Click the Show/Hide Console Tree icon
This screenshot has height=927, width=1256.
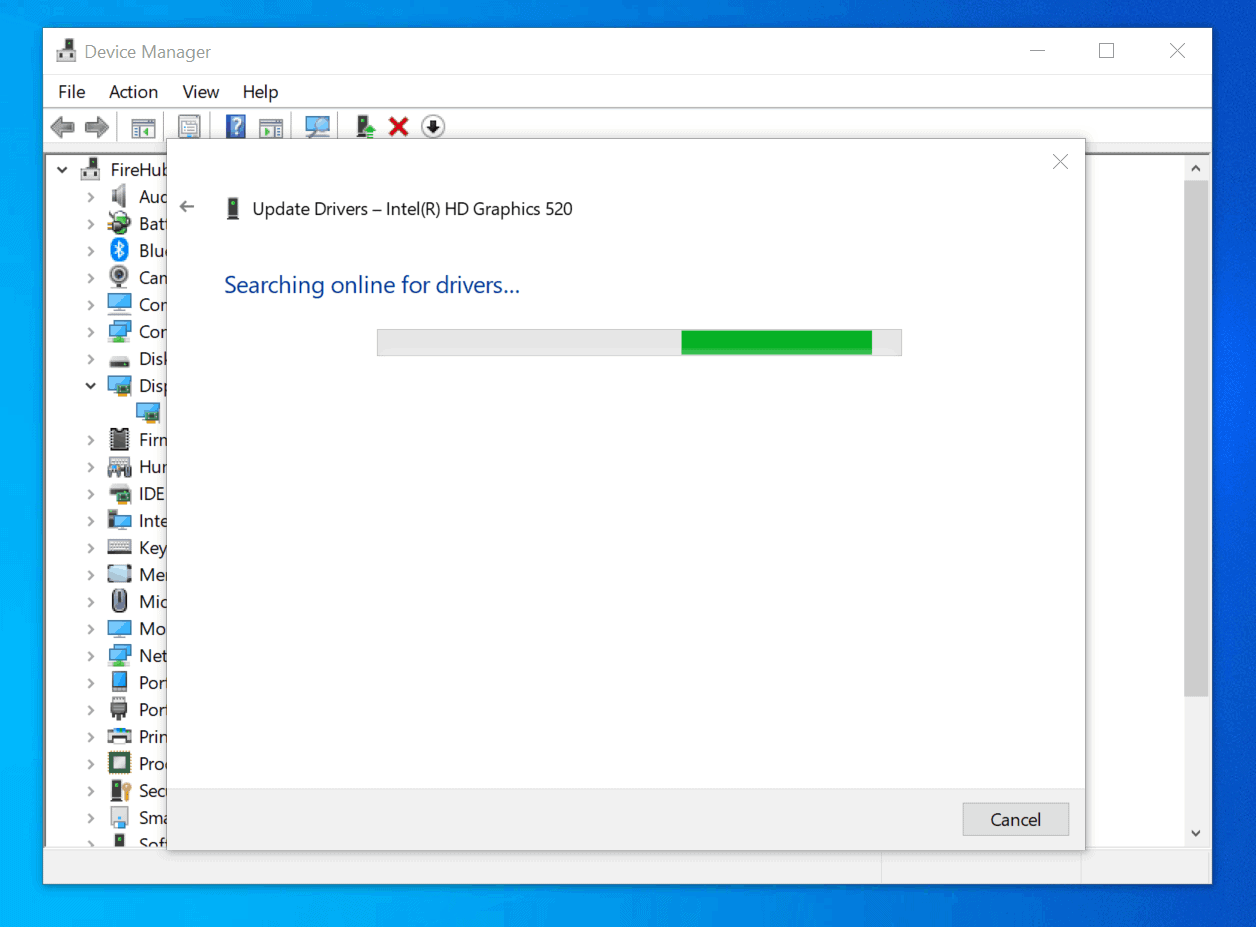(x=142, y=126)
